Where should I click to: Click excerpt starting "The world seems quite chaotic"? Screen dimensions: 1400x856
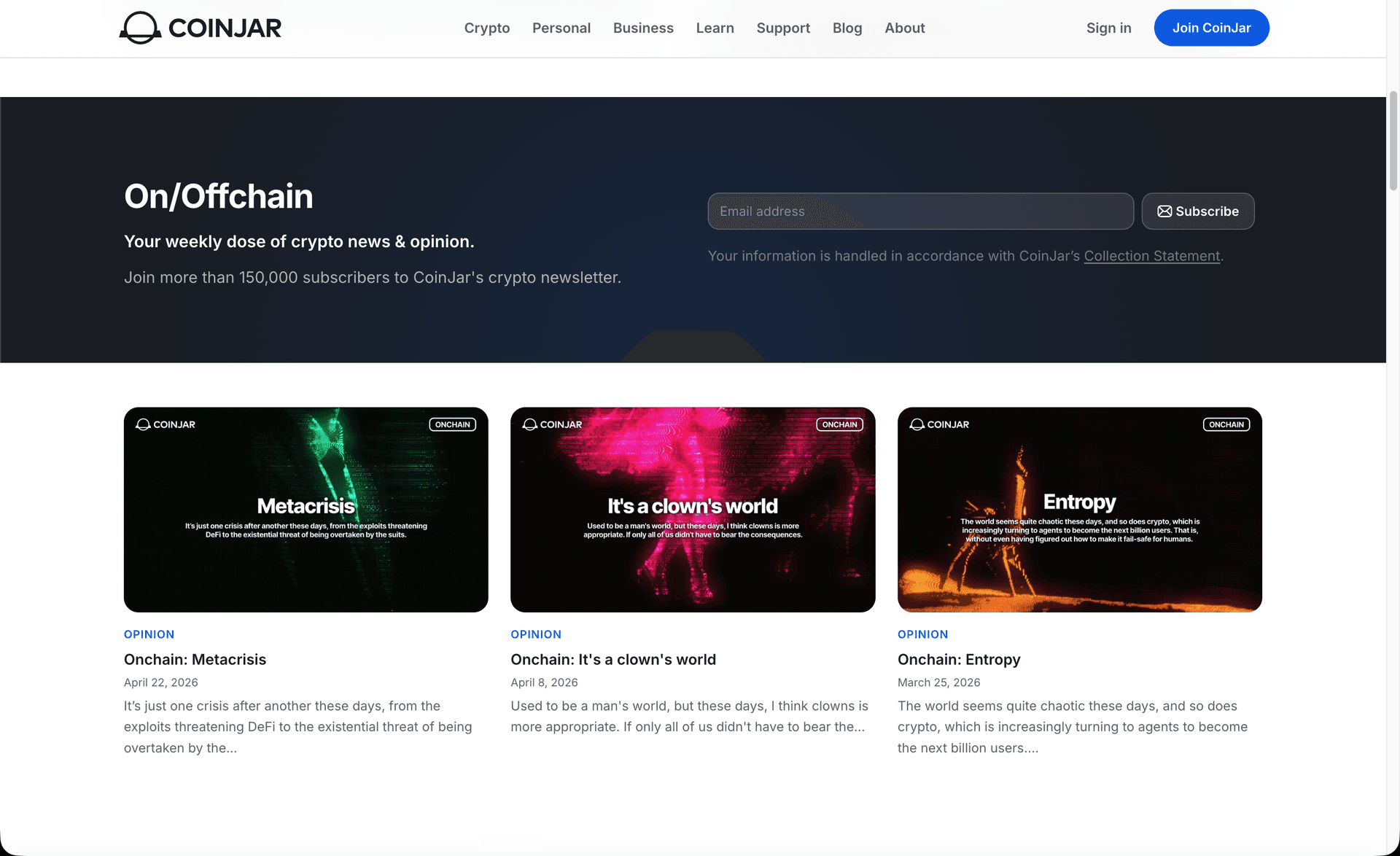1073,727
